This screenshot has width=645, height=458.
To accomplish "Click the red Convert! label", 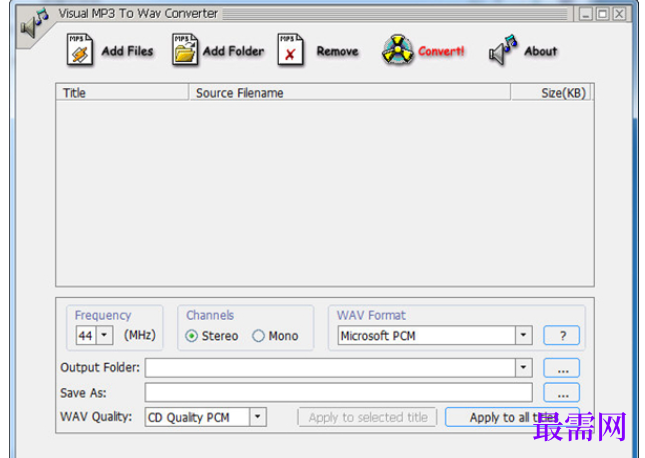I will click(441, 51).
